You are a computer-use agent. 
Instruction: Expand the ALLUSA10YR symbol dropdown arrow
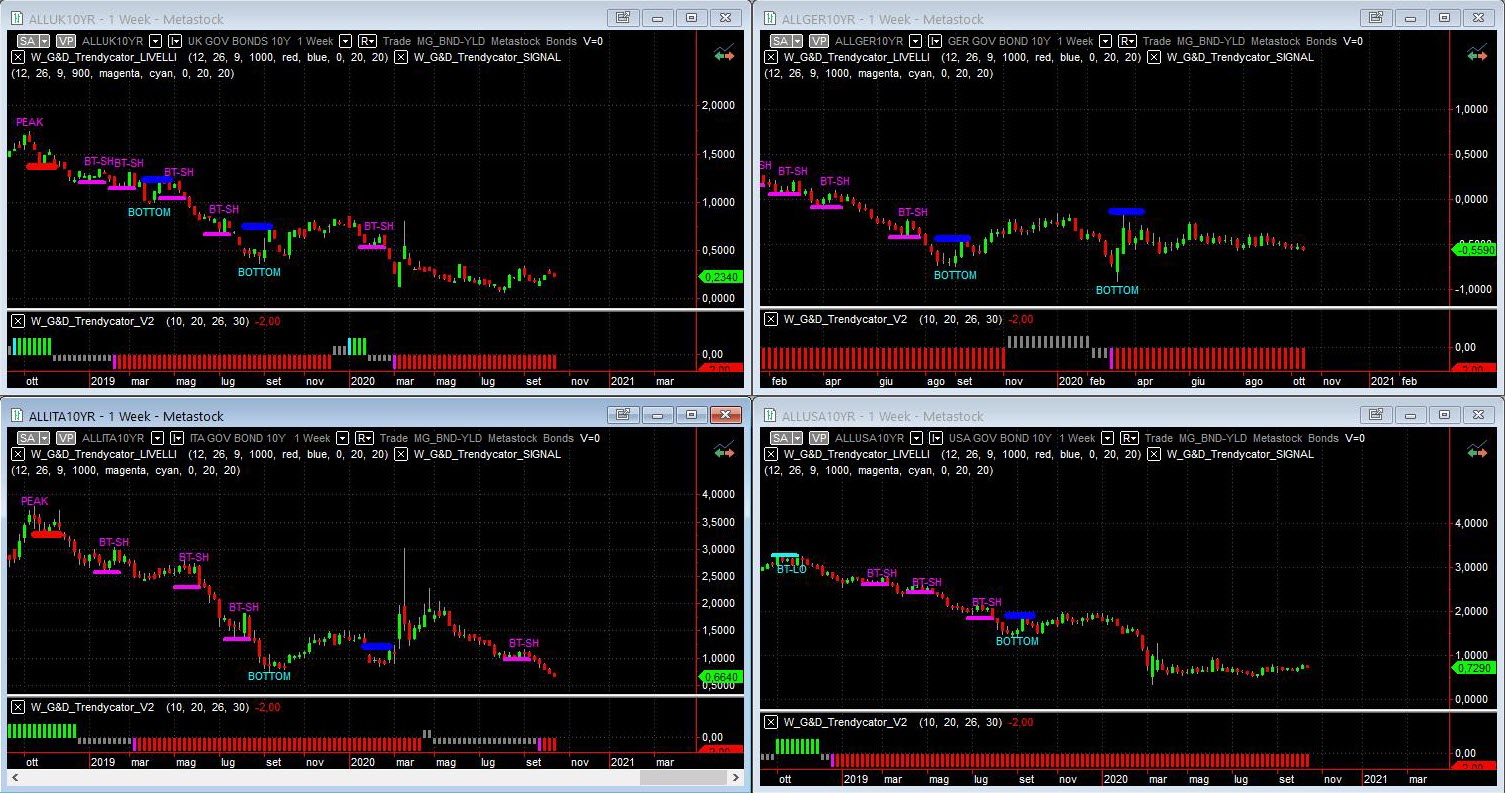(x=917, y=438)
